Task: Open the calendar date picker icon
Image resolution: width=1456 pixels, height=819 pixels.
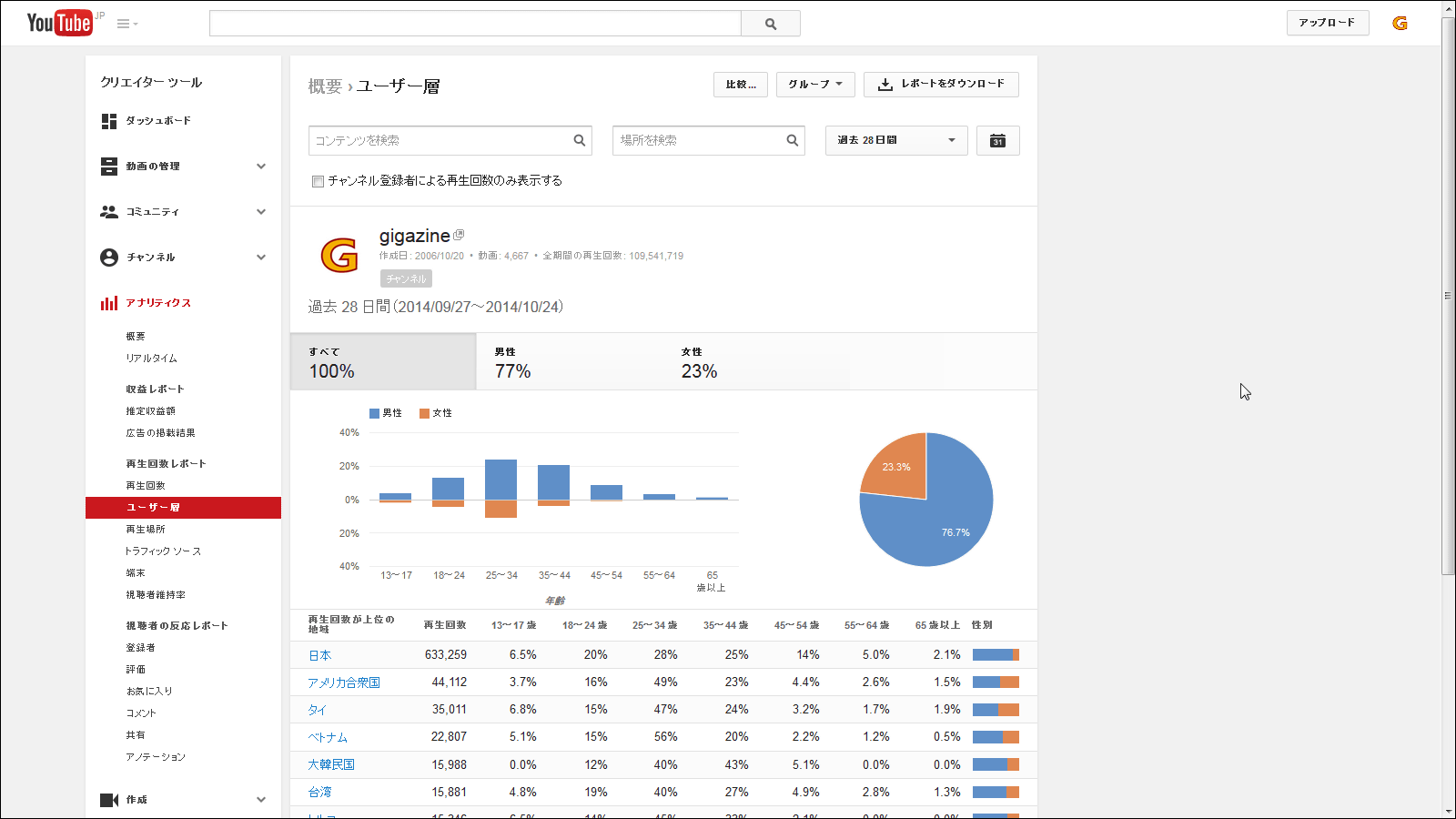Action: (997, 141)
